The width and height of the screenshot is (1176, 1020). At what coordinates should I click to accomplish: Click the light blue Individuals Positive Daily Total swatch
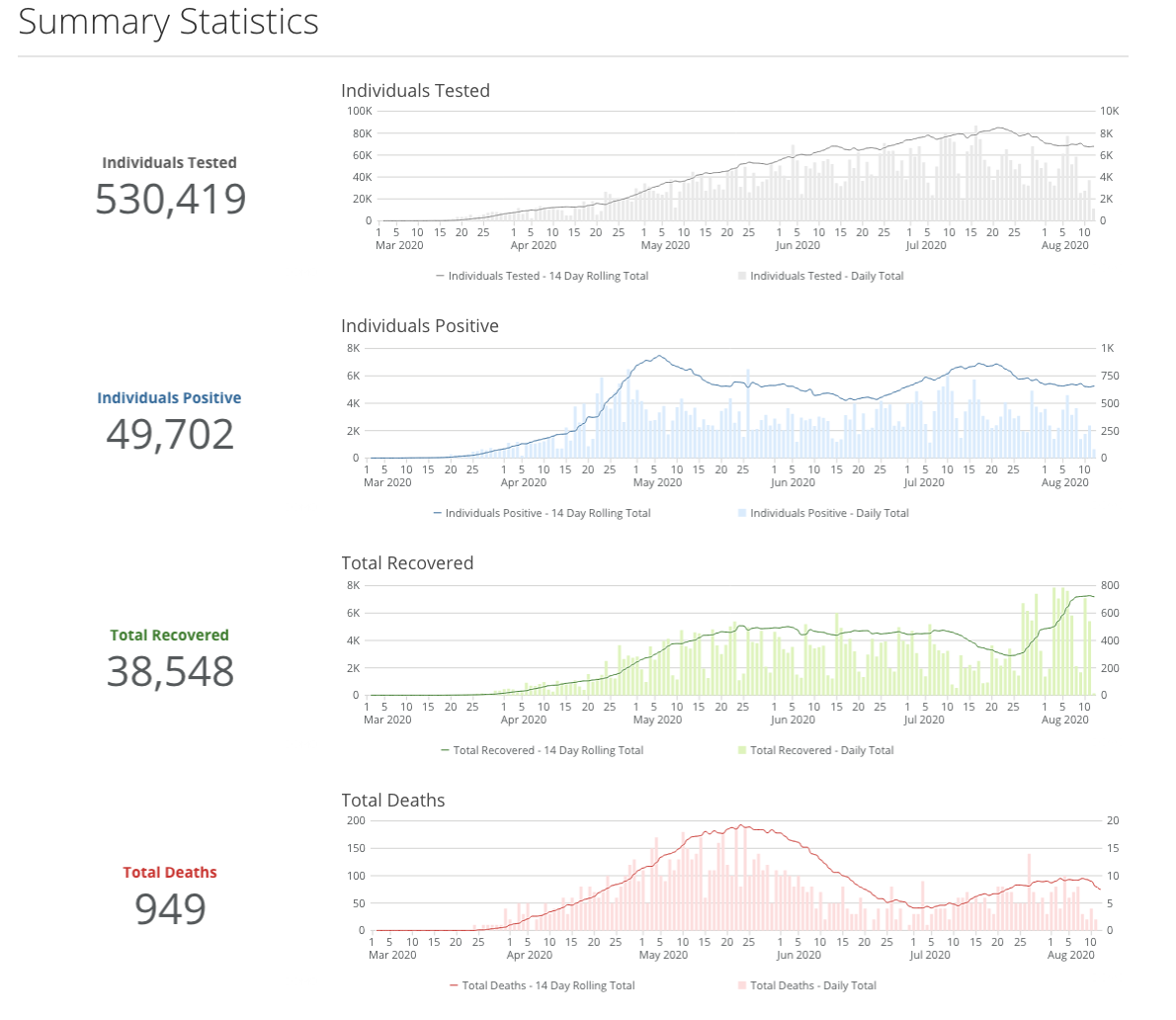(x=742, y=513)
